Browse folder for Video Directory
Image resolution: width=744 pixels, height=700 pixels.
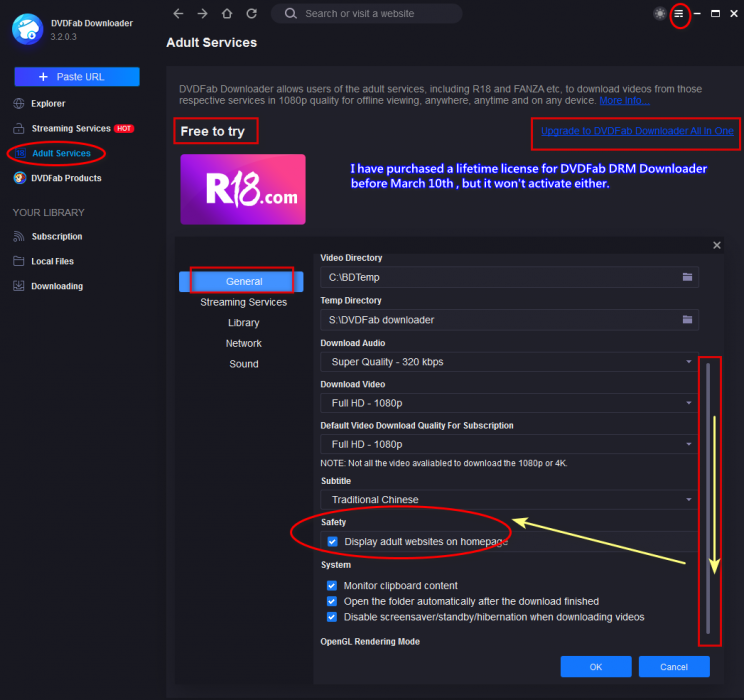(x=687, y=277)
